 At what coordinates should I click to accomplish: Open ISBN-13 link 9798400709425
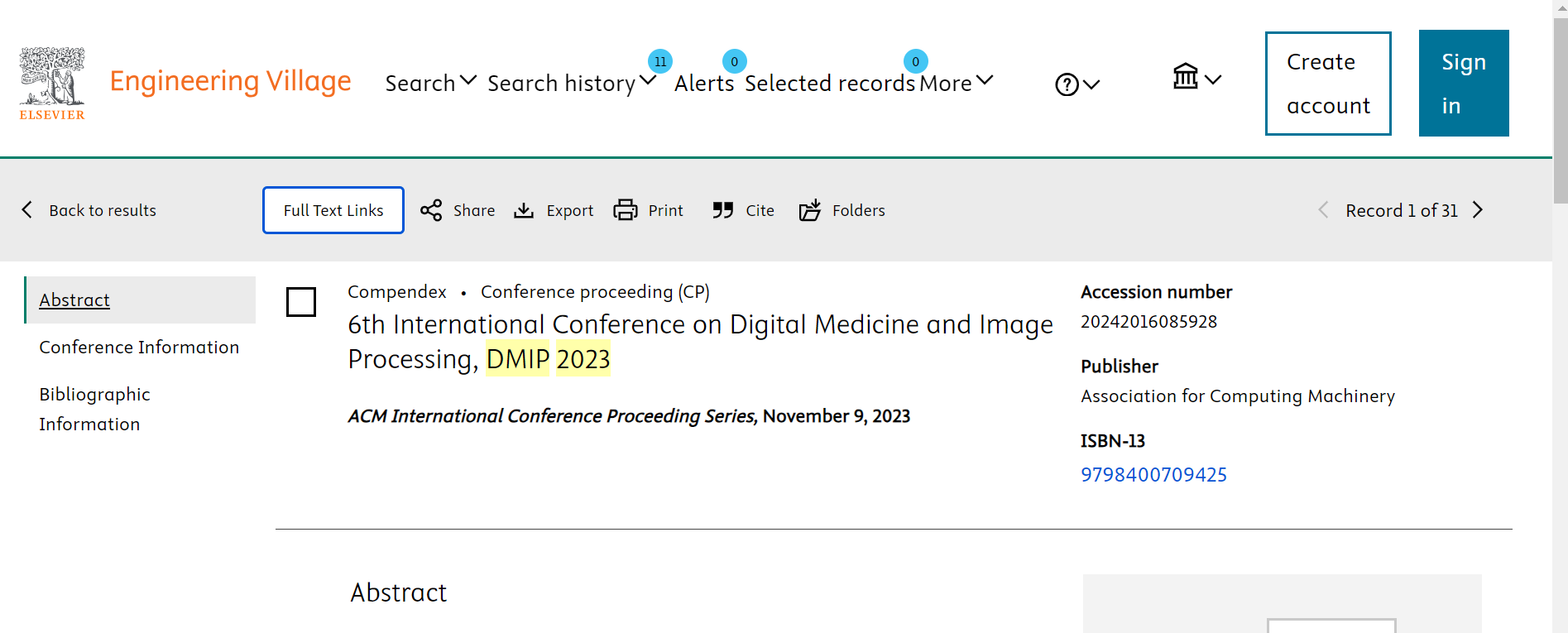pyautogui.click(x=1153, y=474)
